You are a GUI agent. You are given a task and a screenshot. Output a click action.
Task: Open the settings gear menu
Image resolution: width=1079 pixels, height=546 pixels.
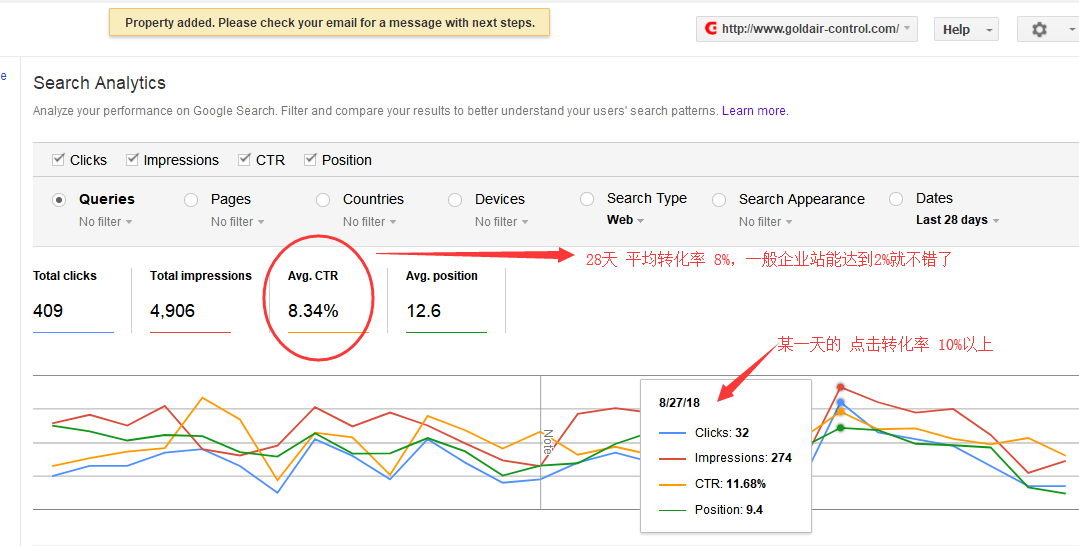pos(1045,30)
